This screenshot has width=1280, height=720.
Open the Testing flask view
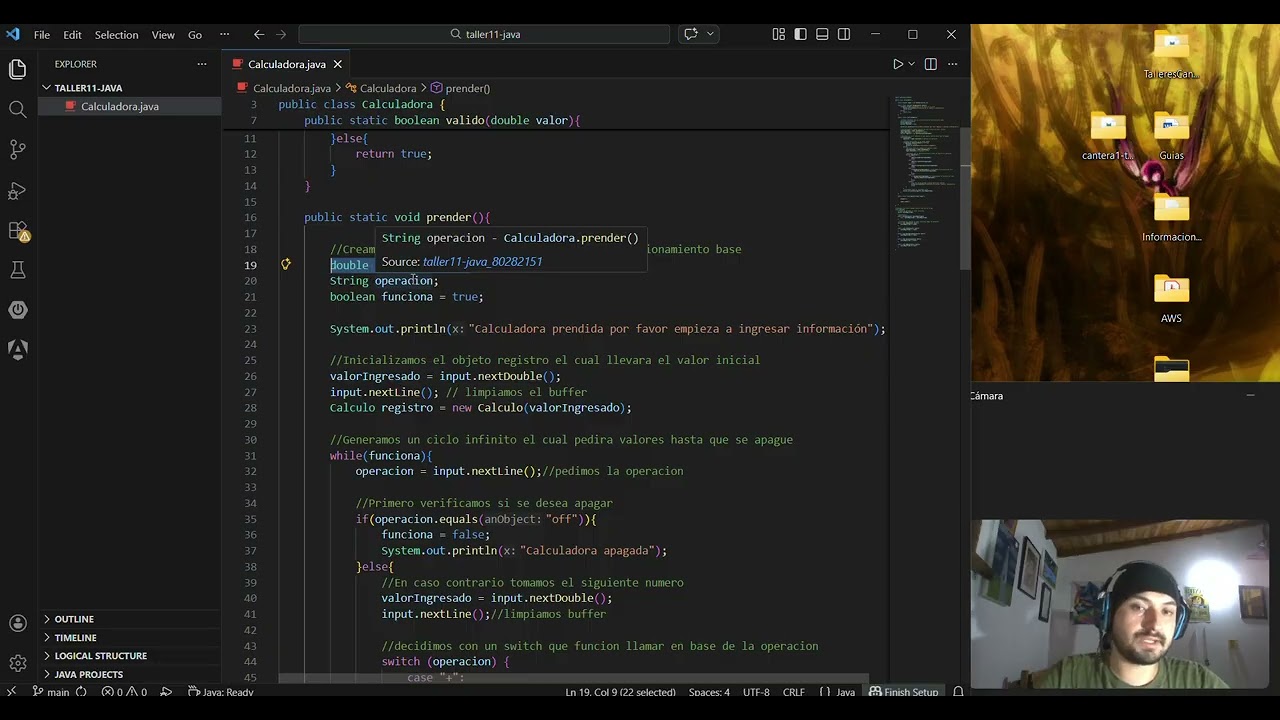tap(17, 270)
